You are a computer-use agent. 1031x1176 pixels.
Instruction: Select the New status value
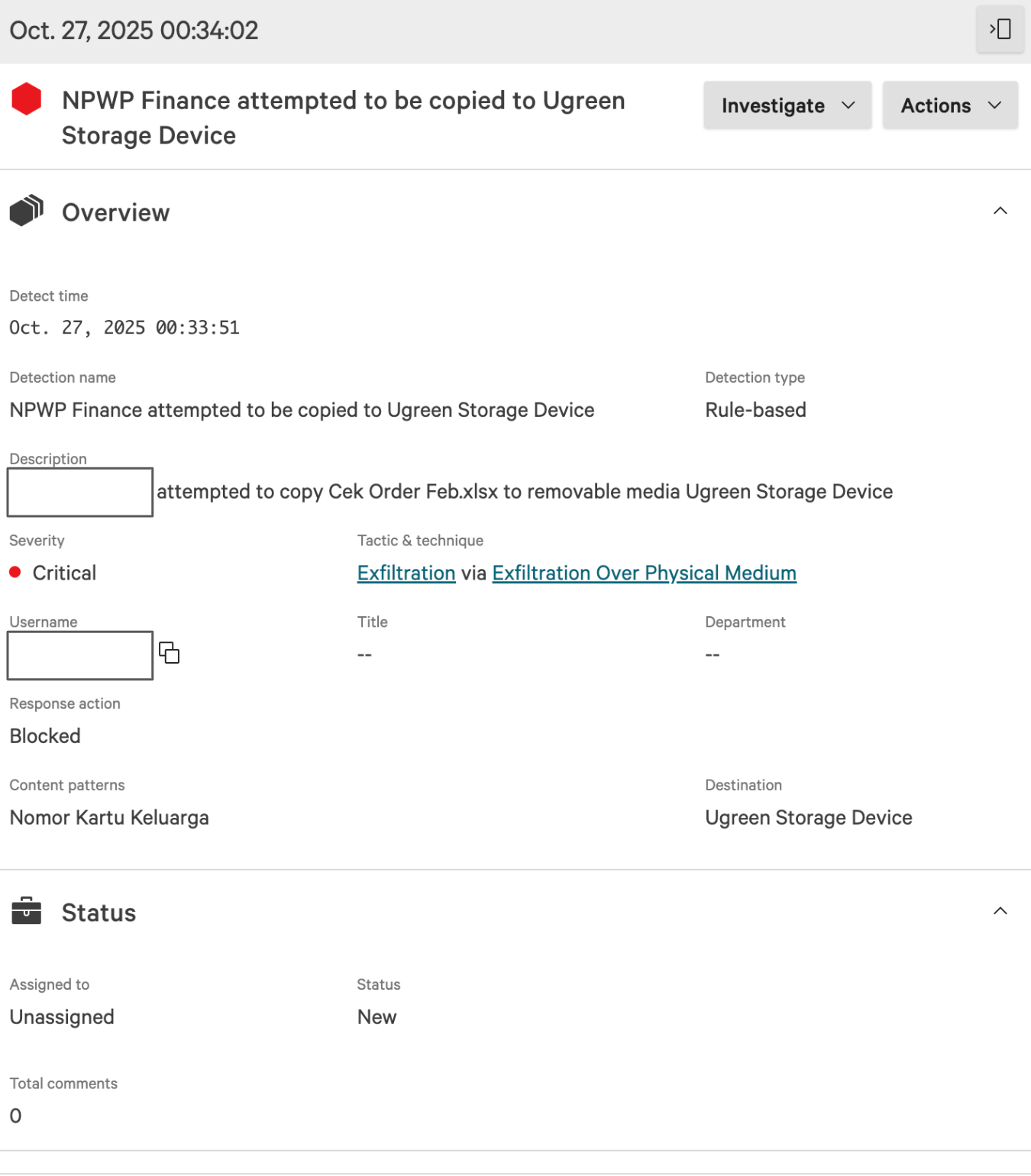click(x=376, y=1016)
